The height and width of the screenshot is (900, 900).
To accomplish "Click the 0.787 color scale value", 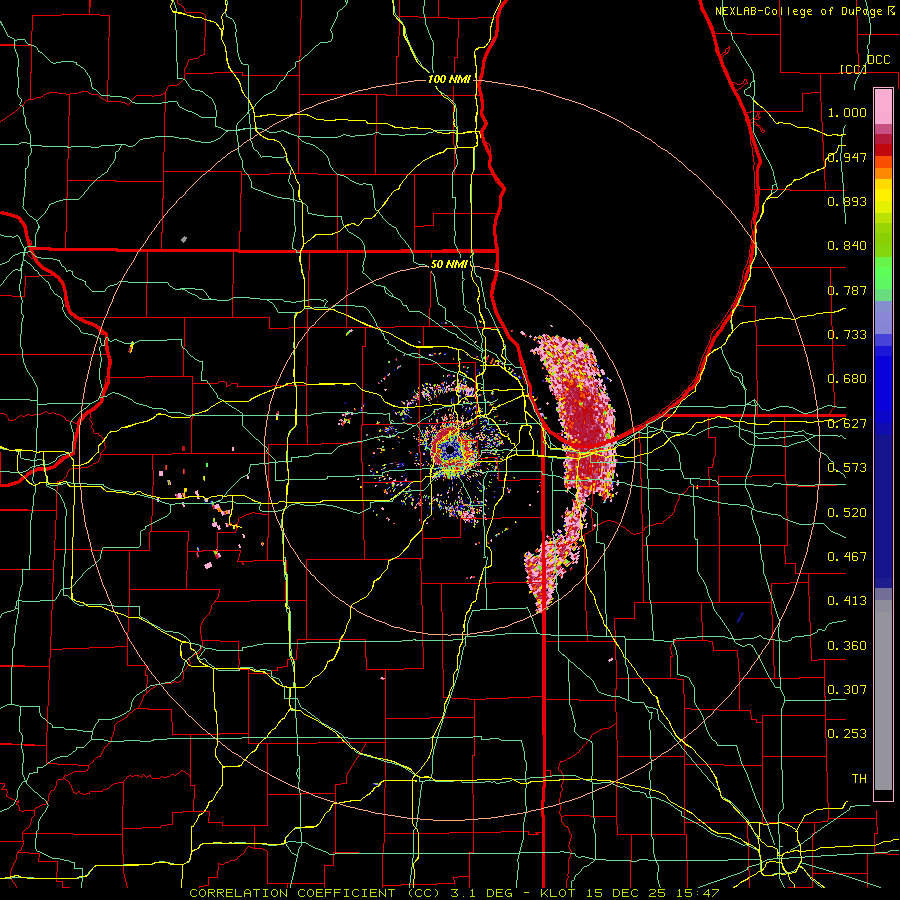I will point(847,290).
